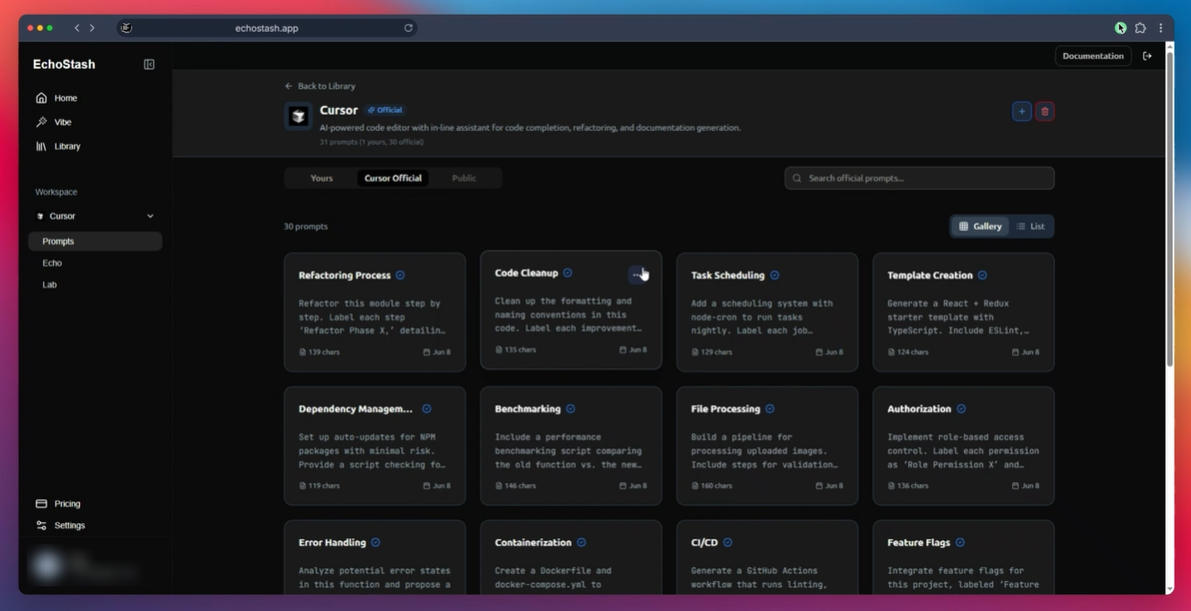Click the EchoStash logo text
Viewport: 1191px width, 611px height.
(64, 65)
